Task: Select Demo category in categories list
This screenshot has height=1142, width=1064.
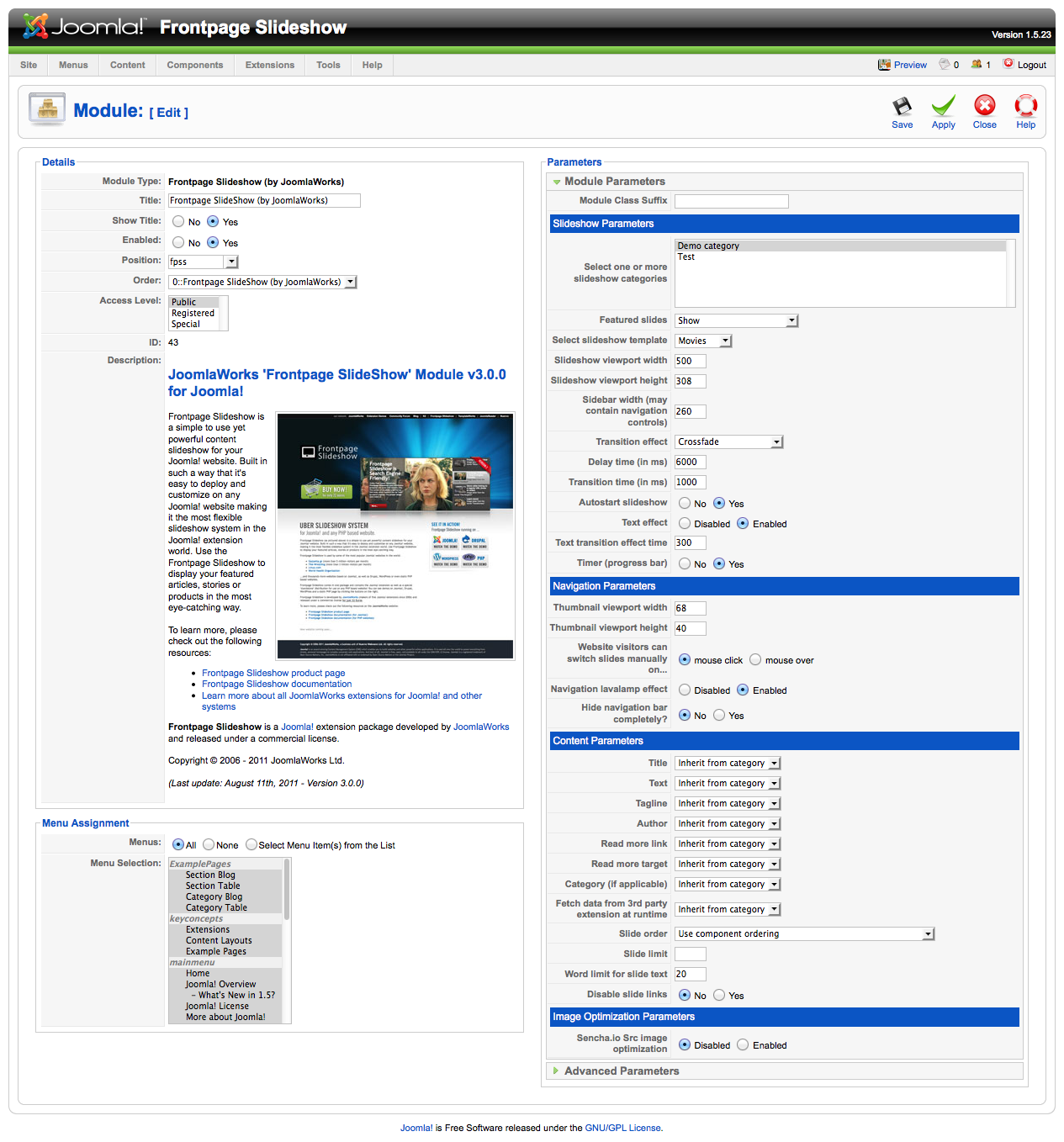Action: (x=840, y=246)
